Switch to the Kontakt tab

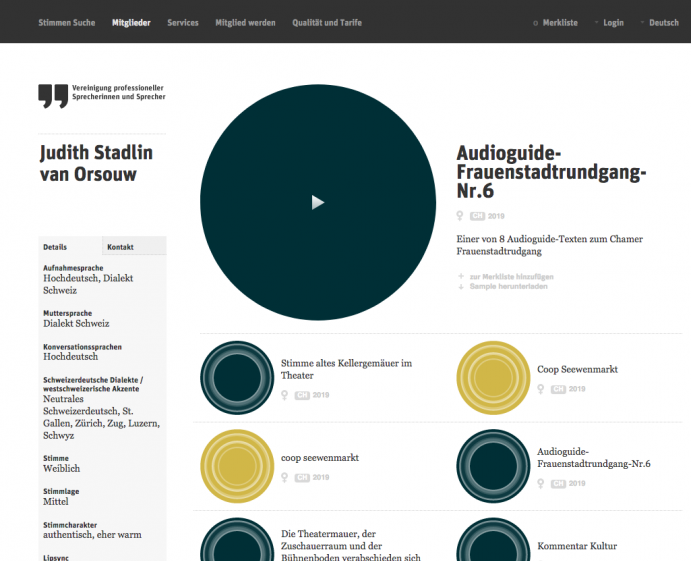click(x=121, y=247)
